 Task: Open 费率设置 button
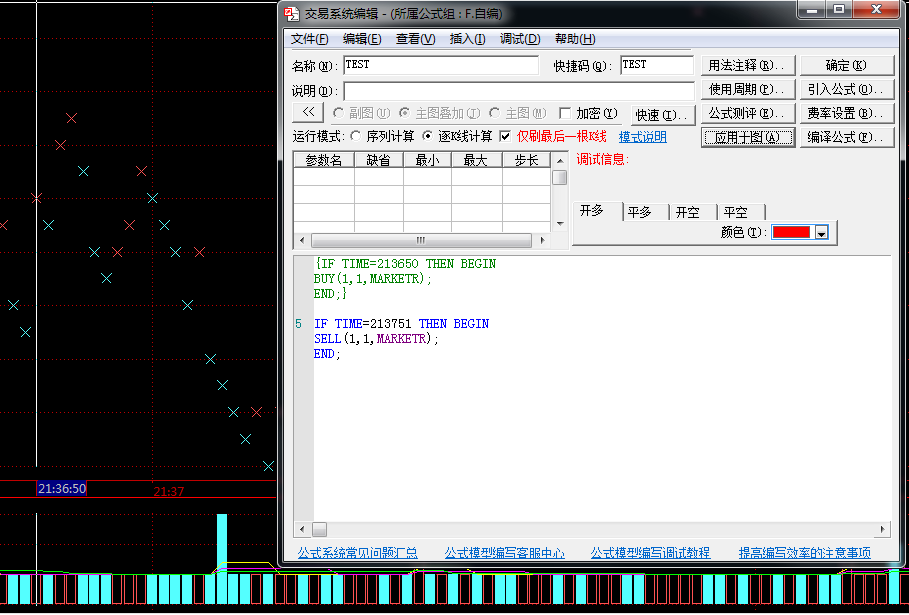point(846,113)
